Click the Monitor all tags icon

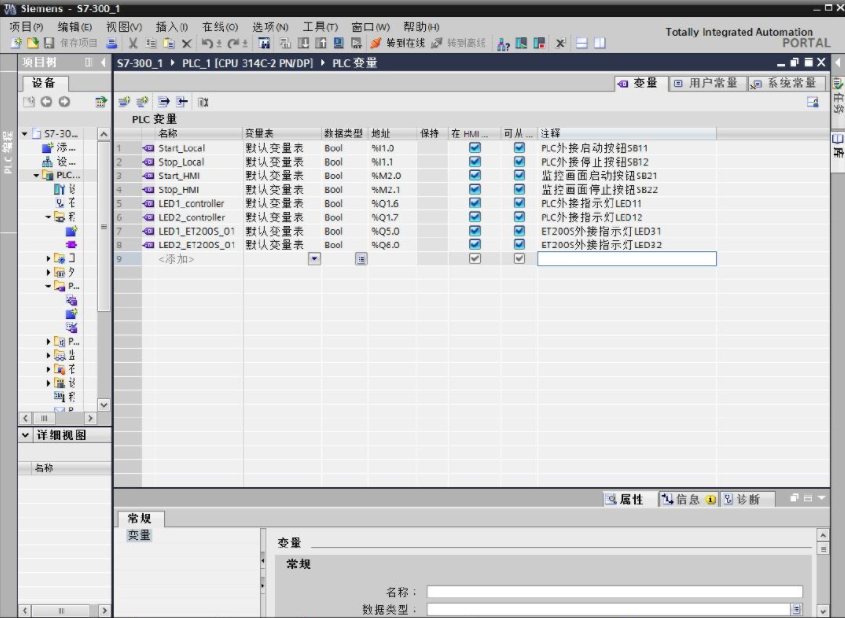(x=203, y=102)
